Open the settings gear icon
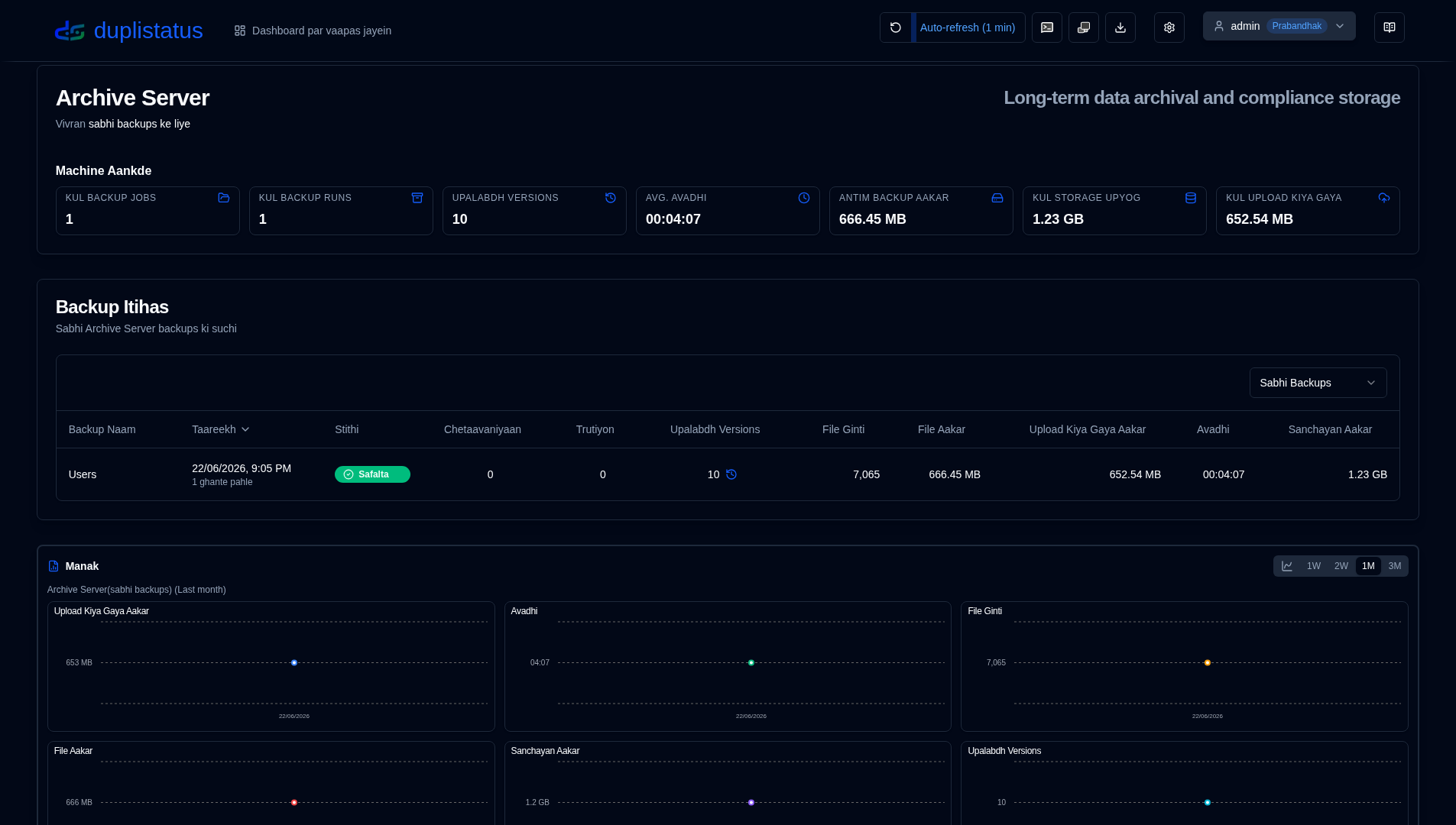 click(1169, 27)
